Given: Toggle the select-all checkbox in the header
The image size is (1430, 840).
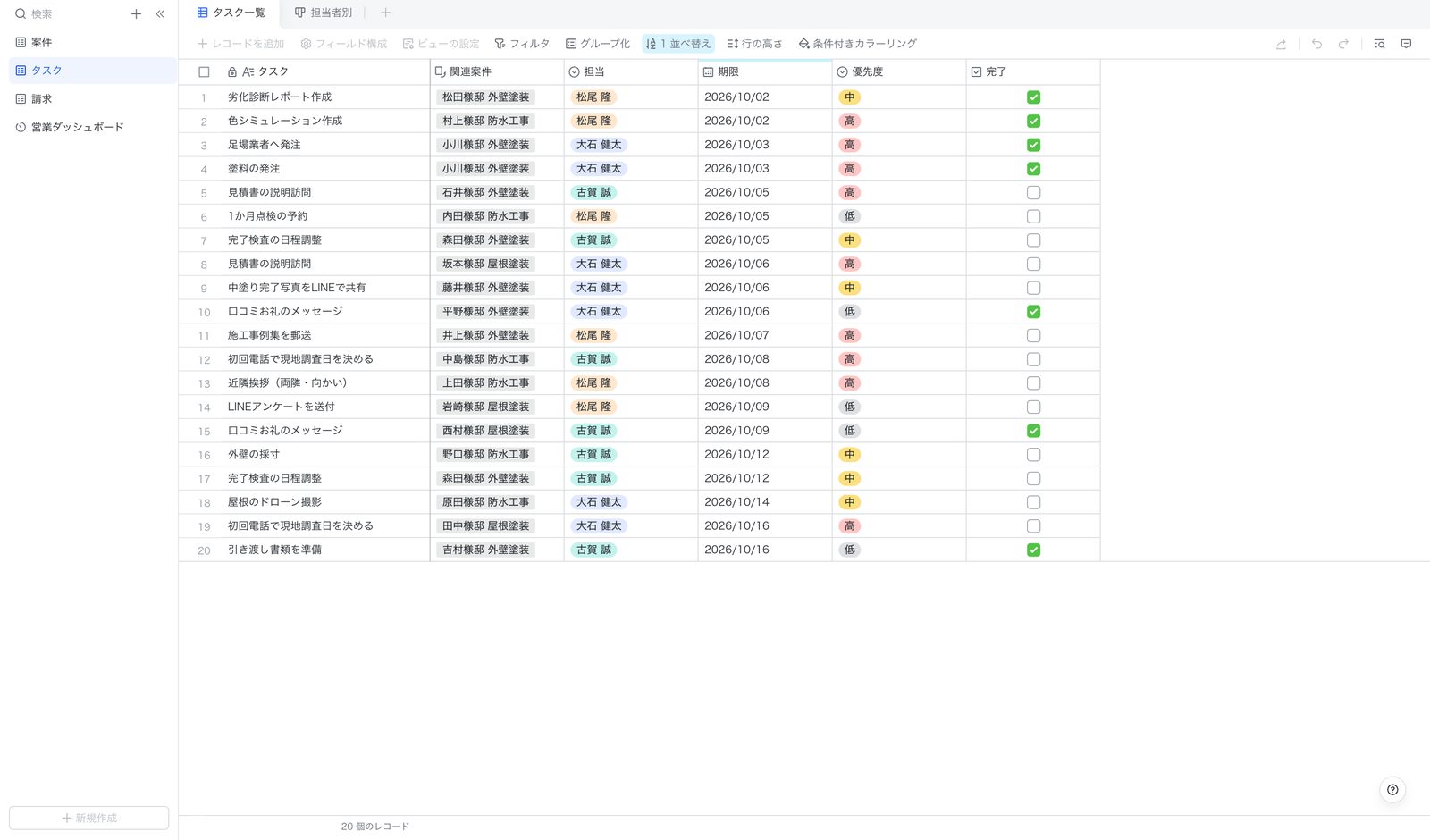Looking at the screenshot, I should [x=204, y=72].
